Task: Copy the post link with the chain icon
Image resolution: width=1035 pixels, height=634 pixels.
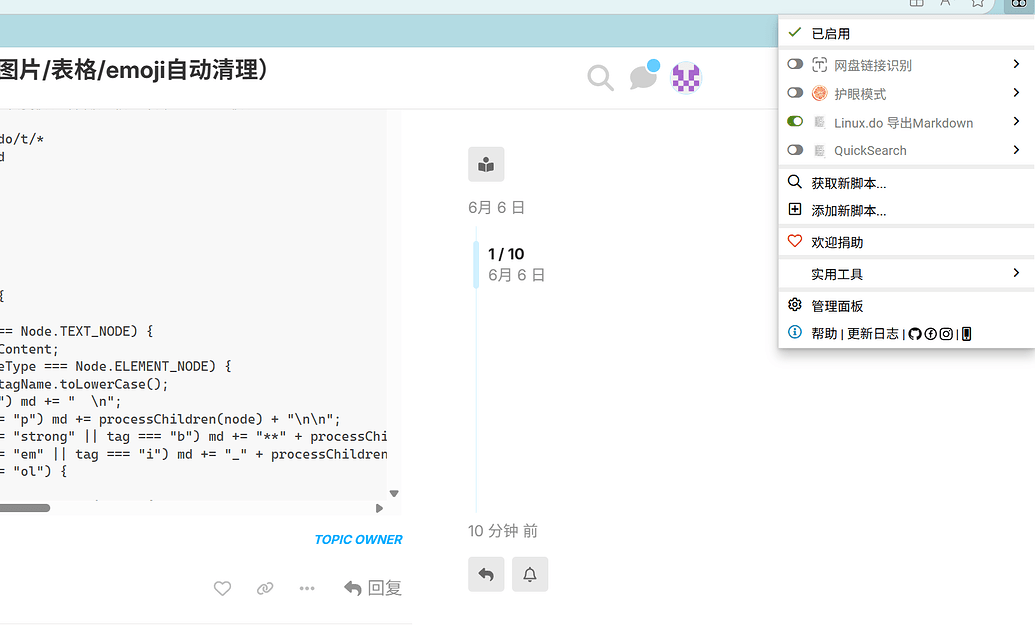Action: pos(265,588)
